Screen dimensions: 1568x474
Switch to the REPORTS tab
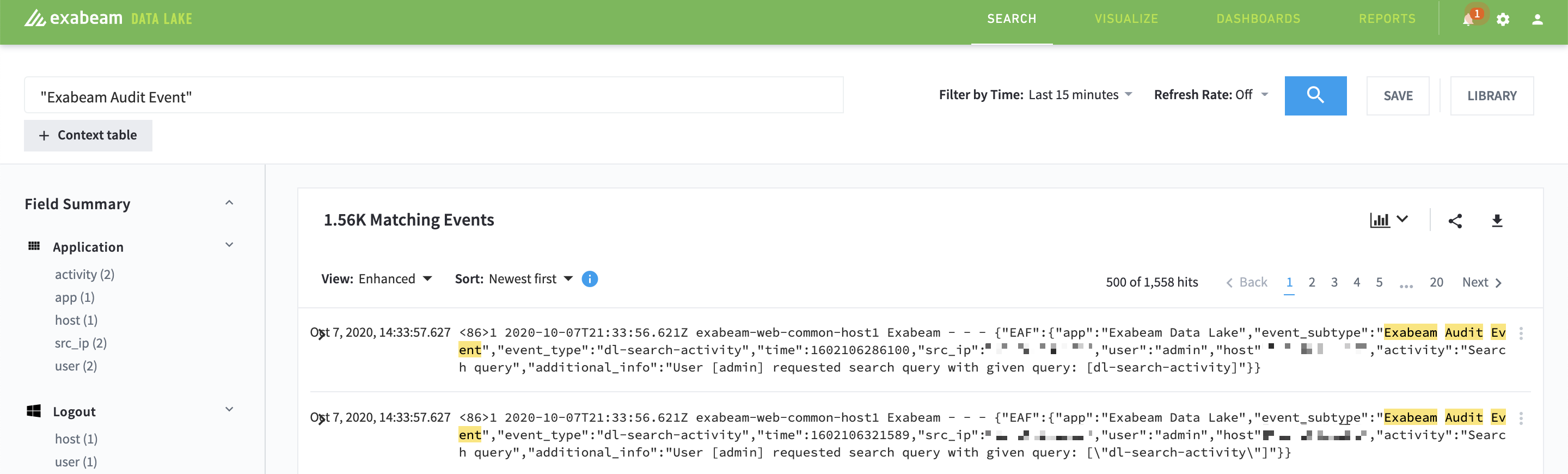(1387, 19)
